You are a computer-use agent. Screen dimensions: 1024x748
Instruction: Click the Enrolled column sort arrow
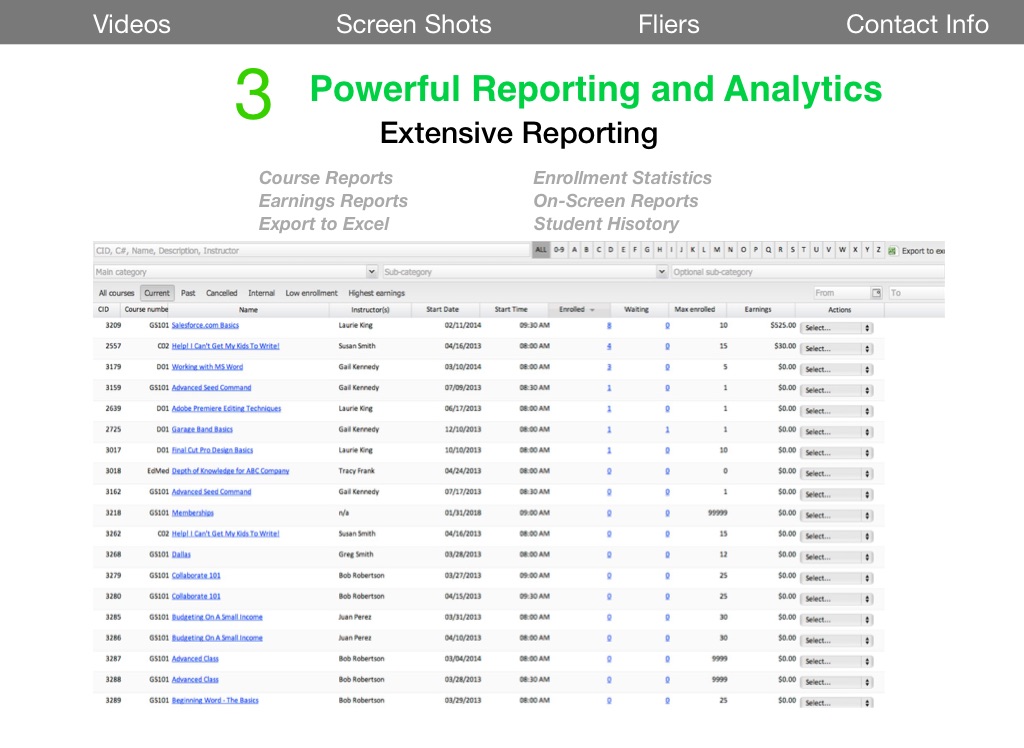(592, 310)
